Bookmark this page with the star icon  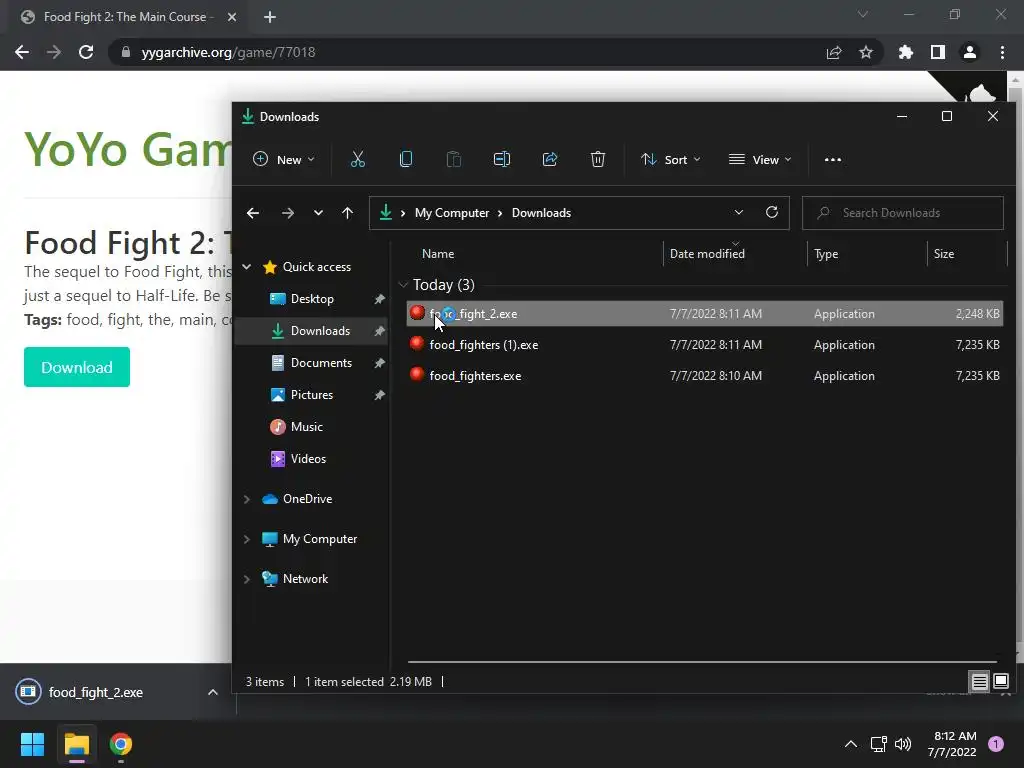coord(866,52)
